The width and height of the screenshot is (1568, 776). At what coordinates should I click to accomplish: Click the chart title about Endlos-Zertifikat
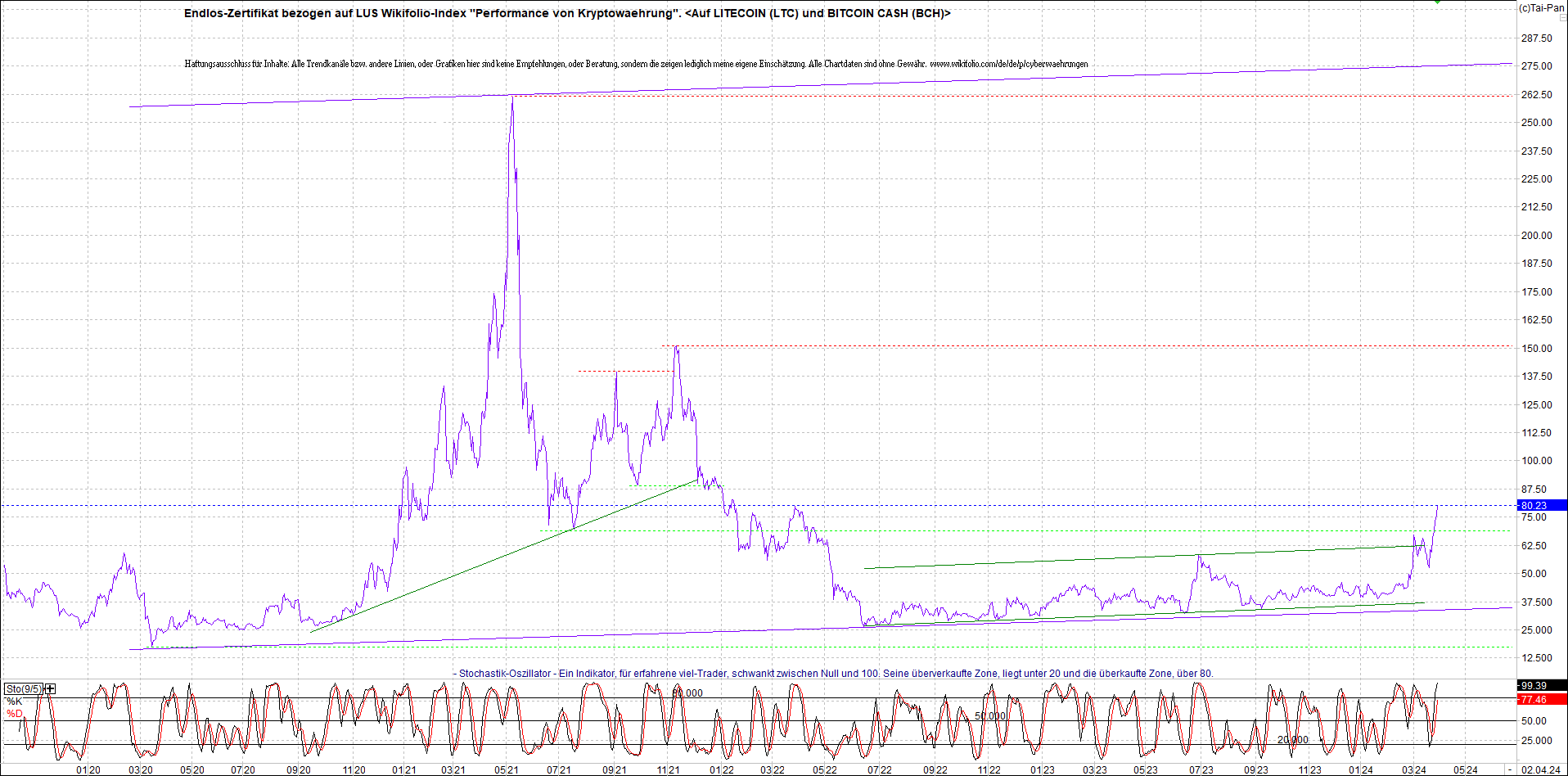[567, 13]
